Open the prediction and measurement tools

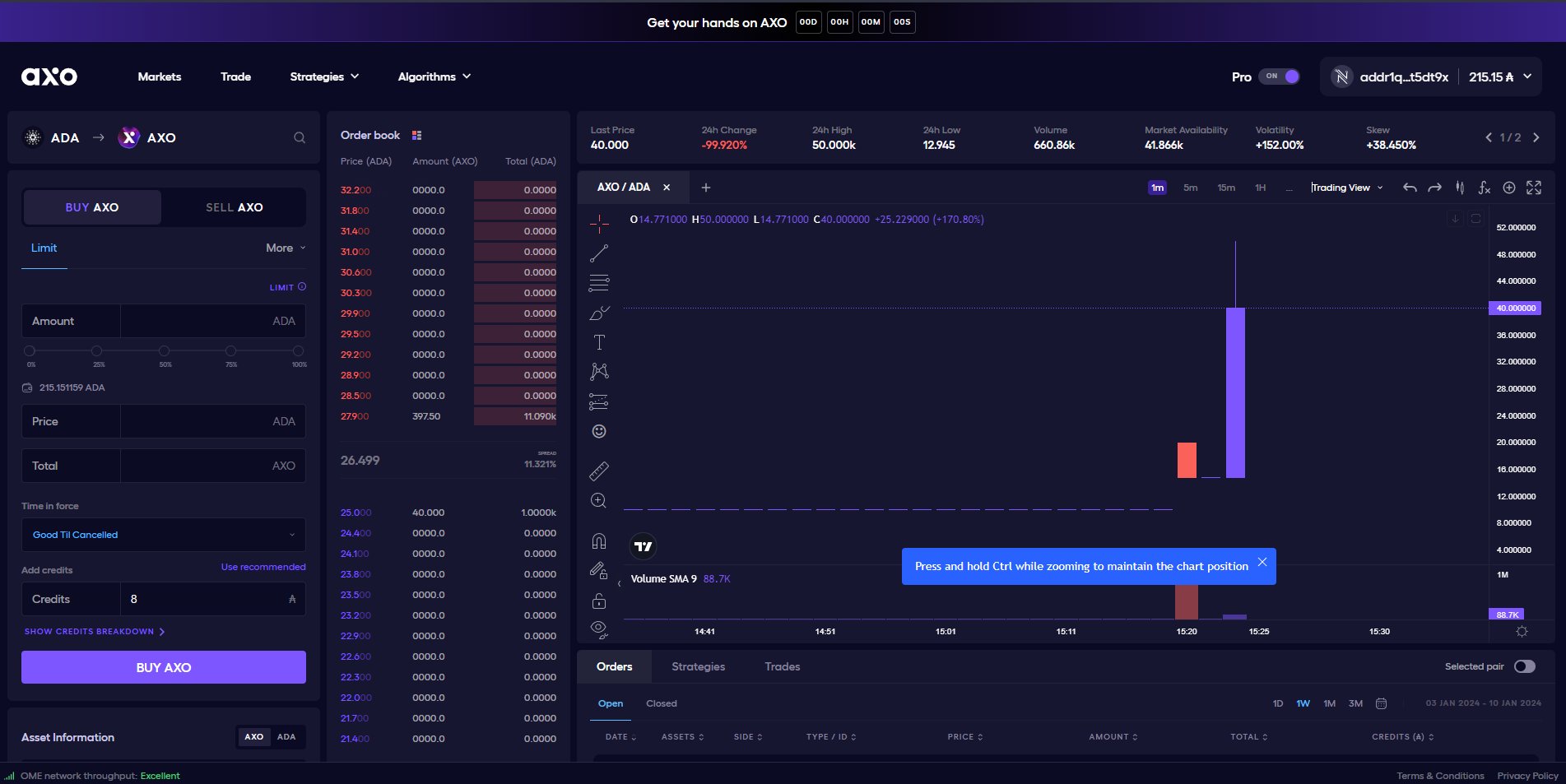tap(599, 401)
